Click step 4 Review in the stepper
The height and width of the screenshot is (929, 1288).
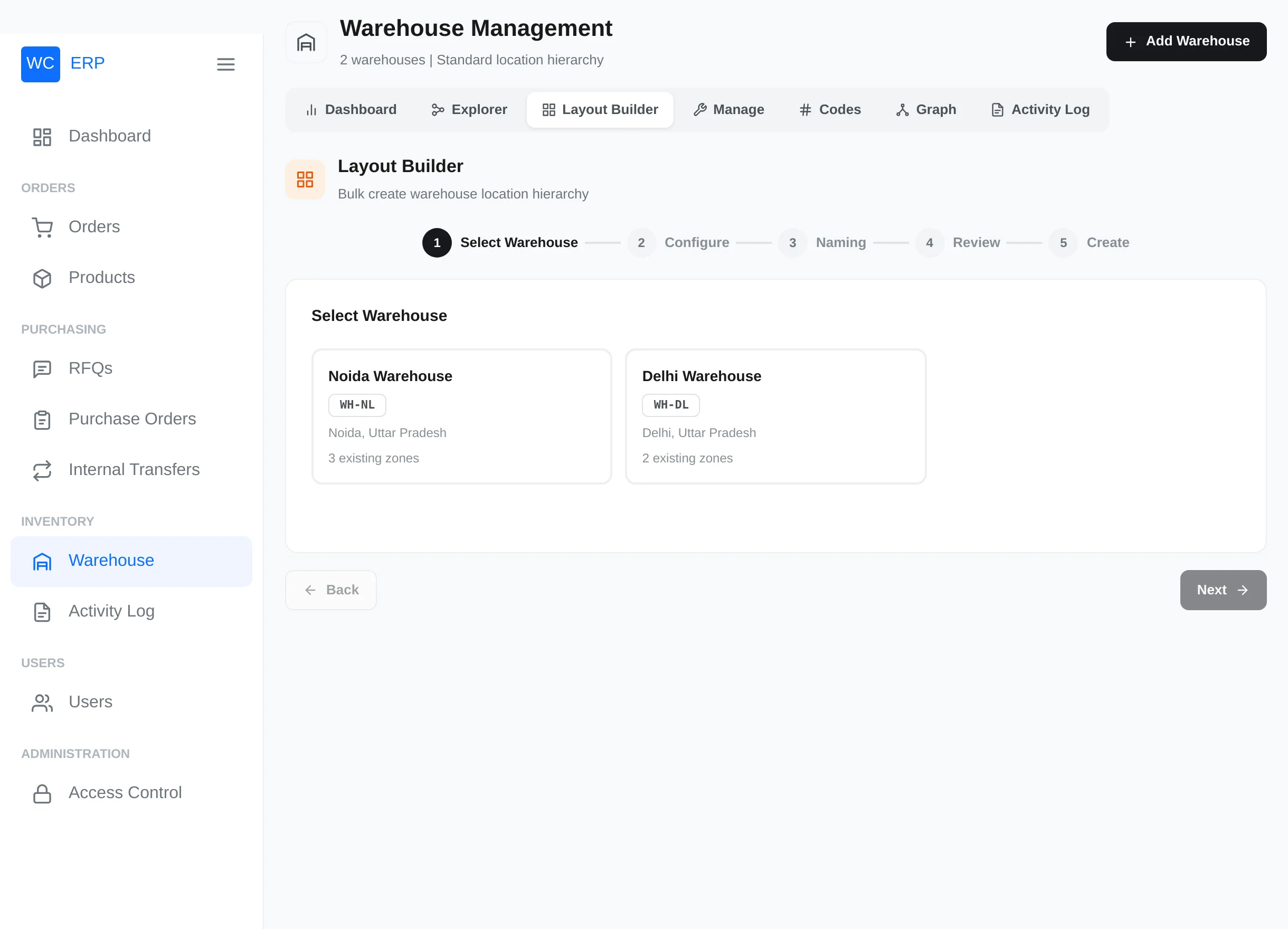click(x=958, y=243)
